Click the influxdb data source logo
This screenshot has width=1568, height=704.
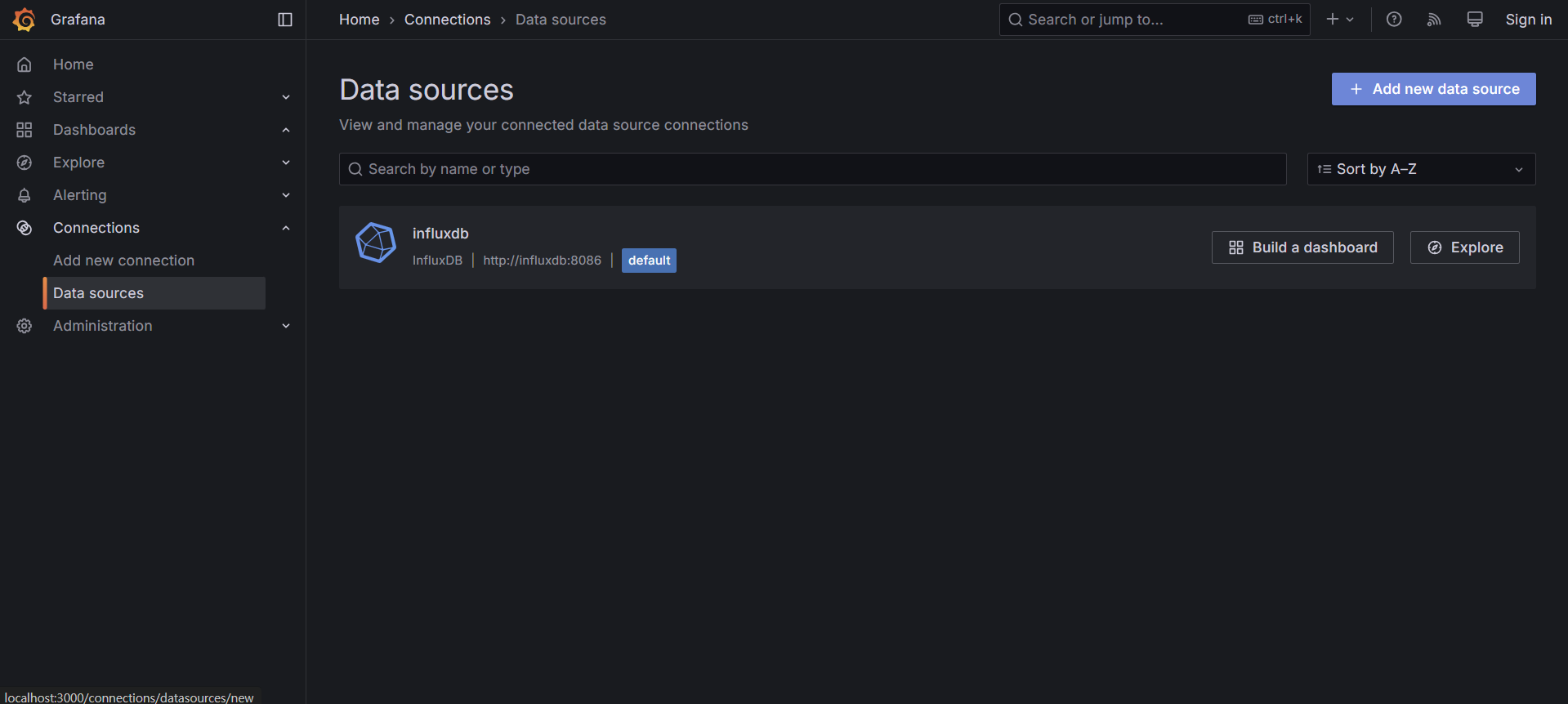click(376, 243)
